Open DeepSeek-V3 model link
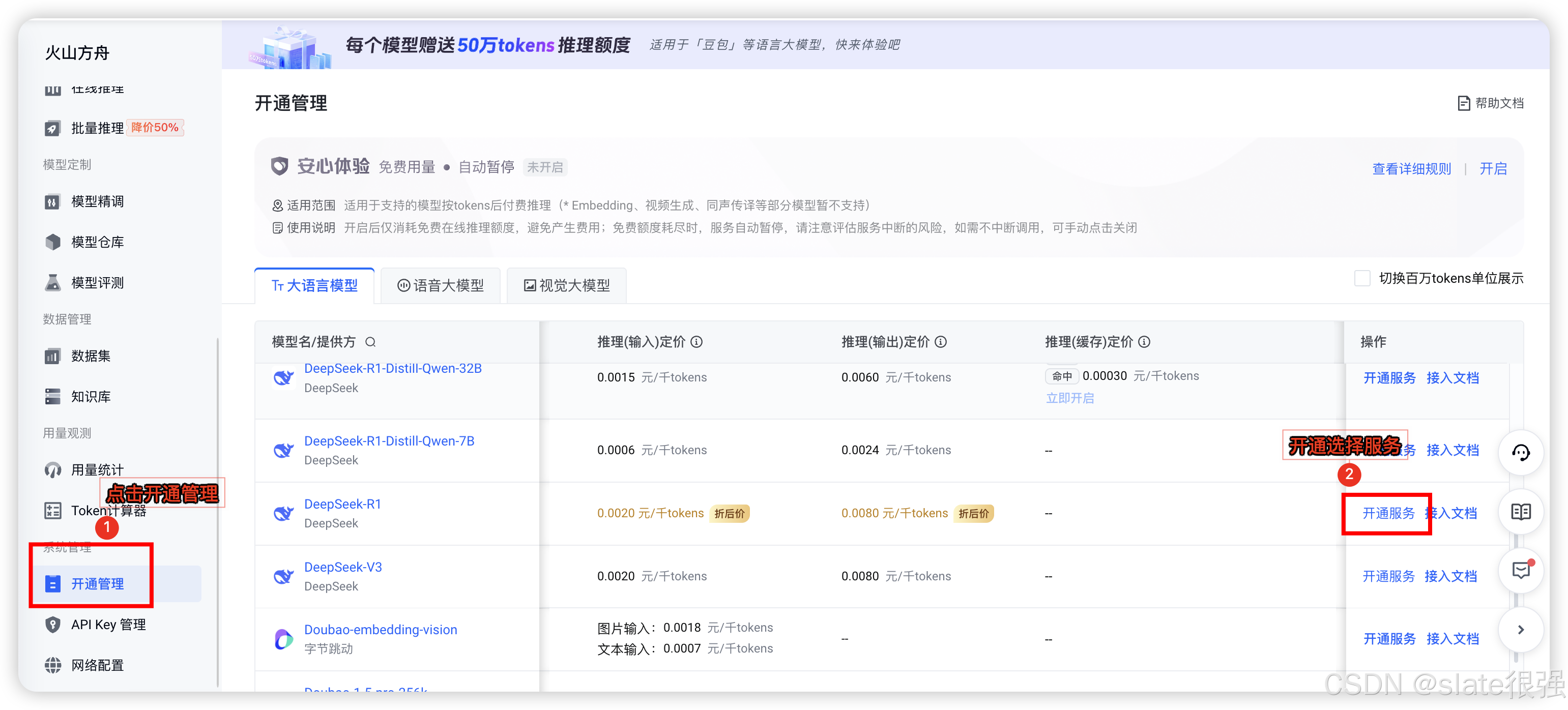 coord(343,567)
